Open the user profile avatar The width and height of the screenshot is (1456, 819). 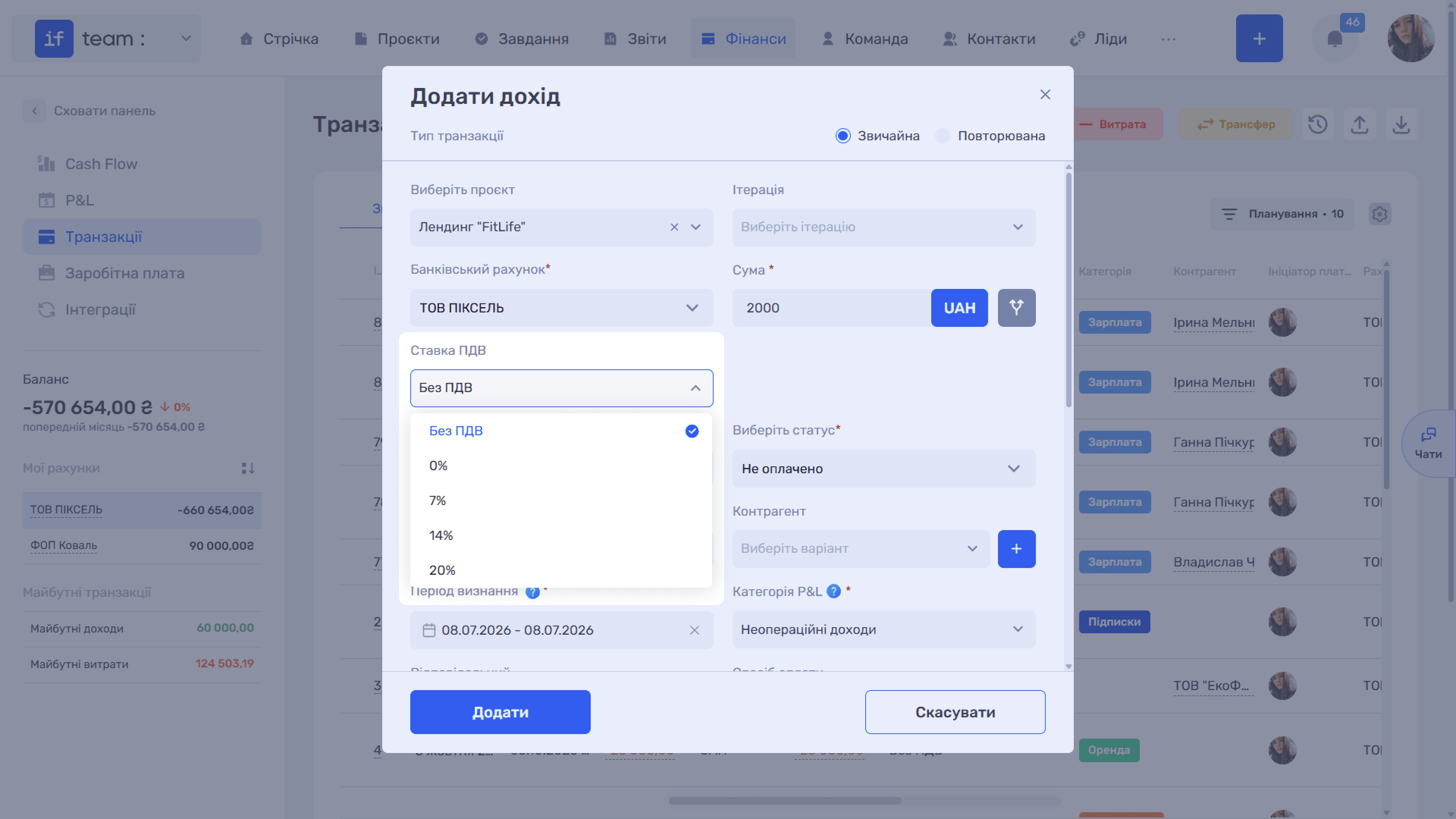pos(1411,38)
